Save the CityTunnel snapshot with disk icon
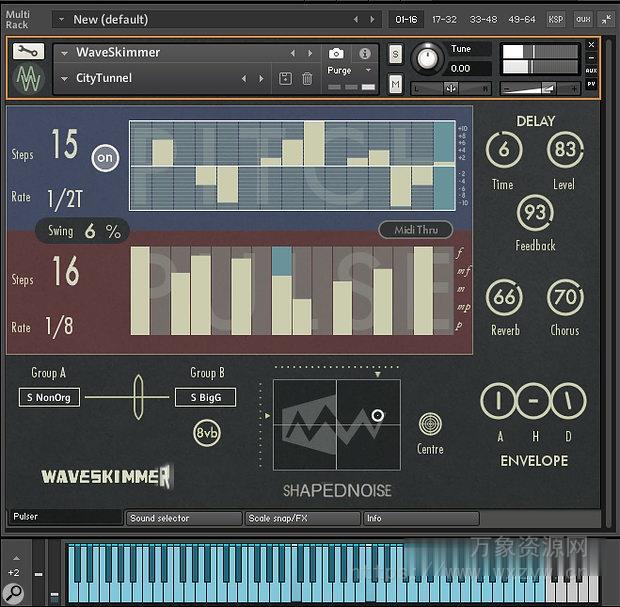620x607 pixels. click(x=285, y=78)
